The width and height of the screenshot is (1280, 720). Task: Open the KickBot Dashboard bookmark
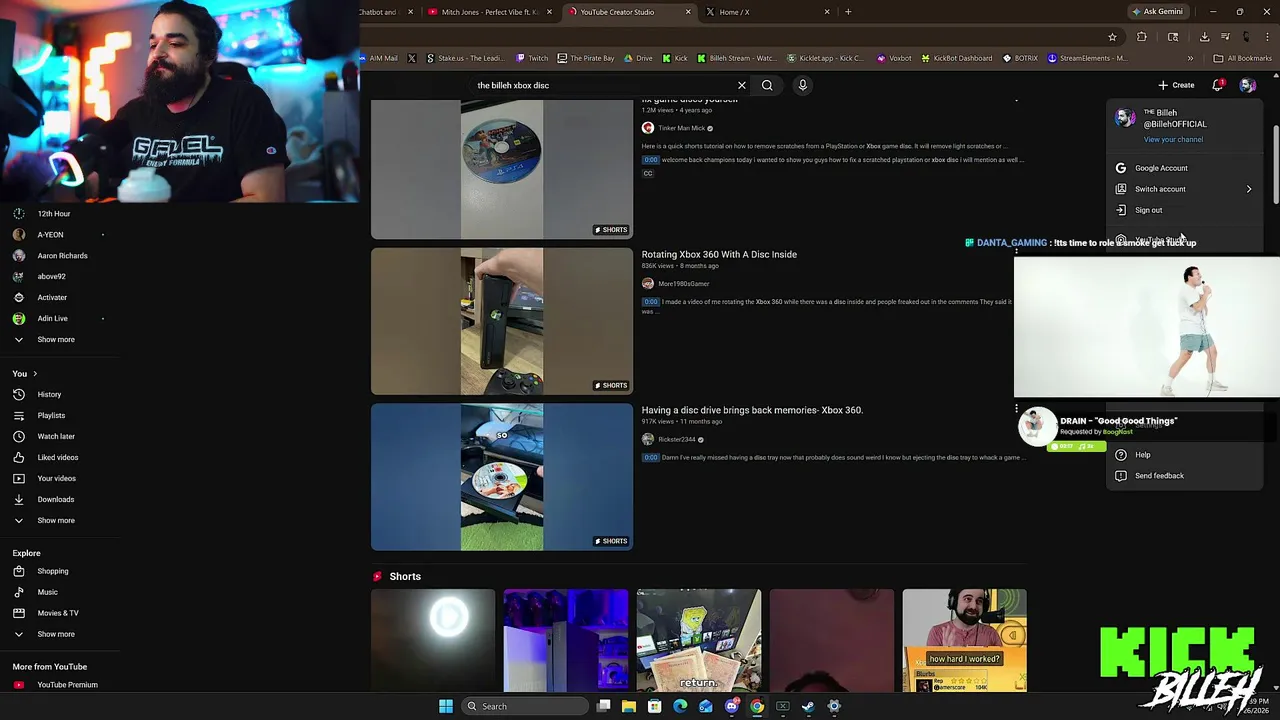[x=956, y=58]
